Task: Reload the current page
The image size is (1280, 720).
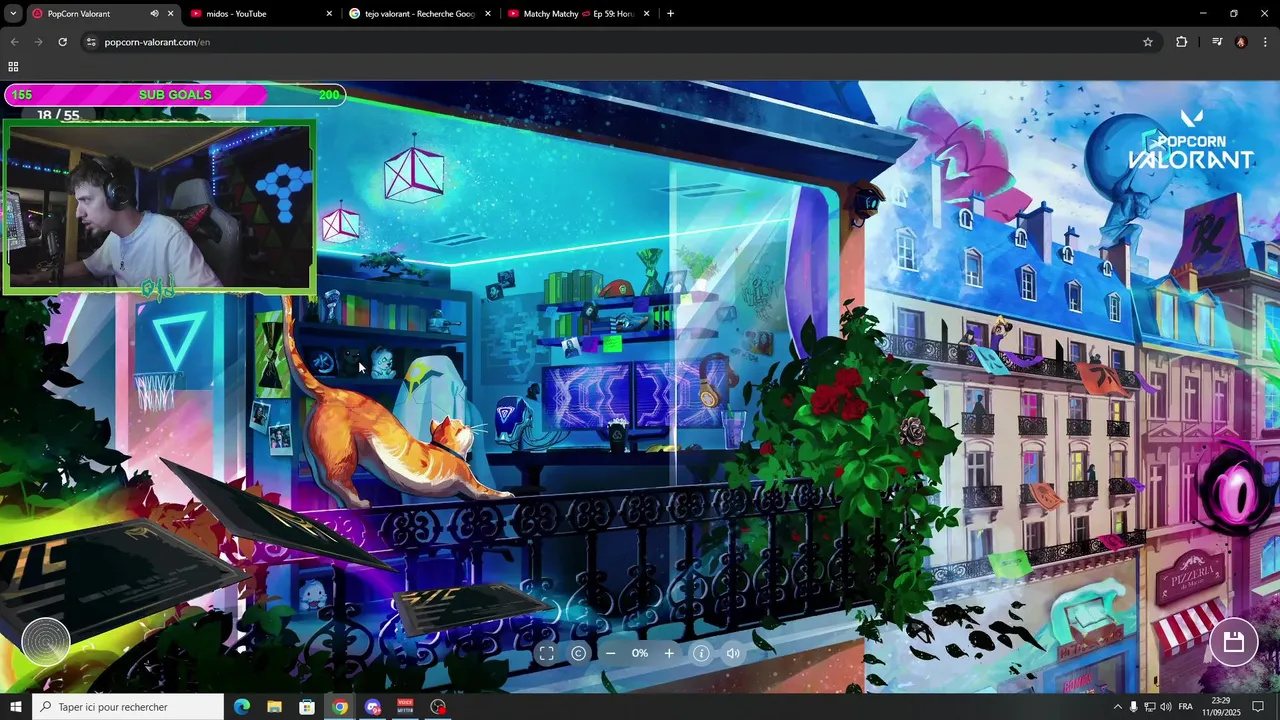Action: tap(62, 42)
